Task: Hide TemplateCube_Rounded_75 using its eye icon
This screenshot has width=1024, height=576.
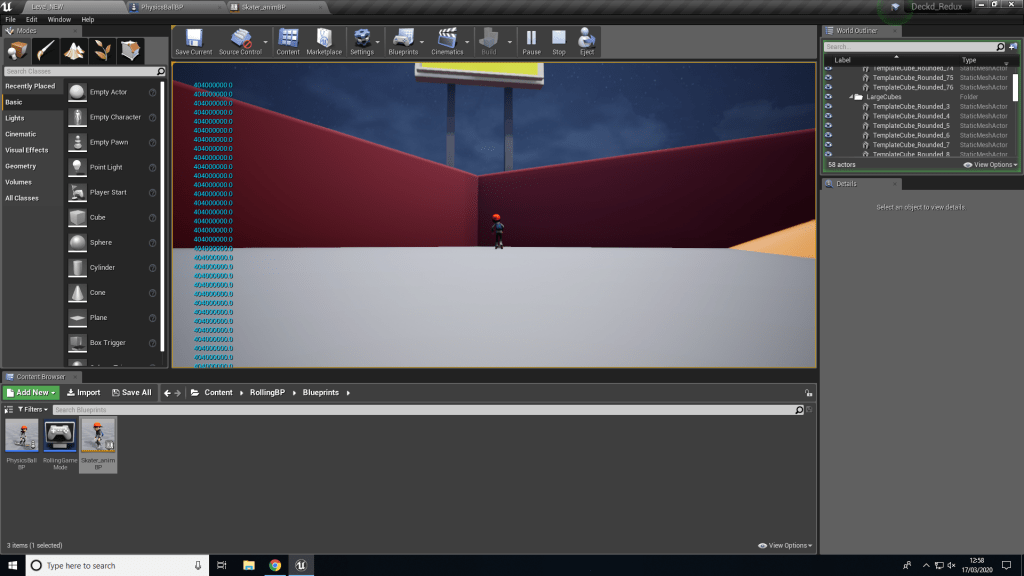Action: 828,78
